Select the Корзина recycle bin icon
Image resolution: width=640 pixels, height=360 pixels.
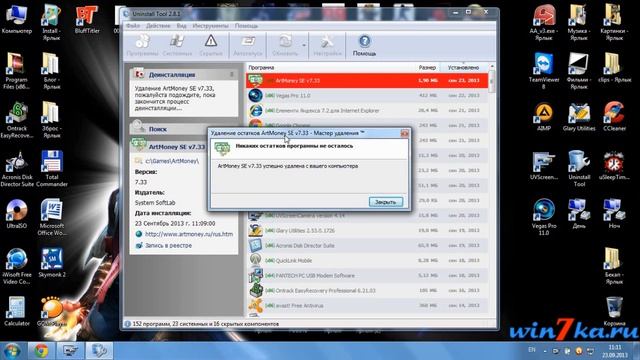point(614,311)
